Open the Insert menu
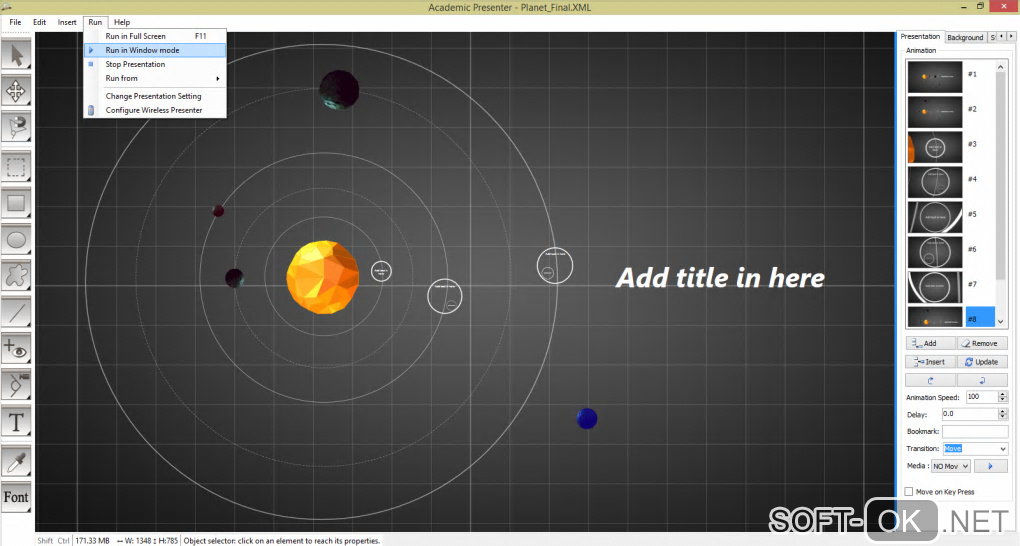This screenshot has width=1020, height=546. click(67, 22)
